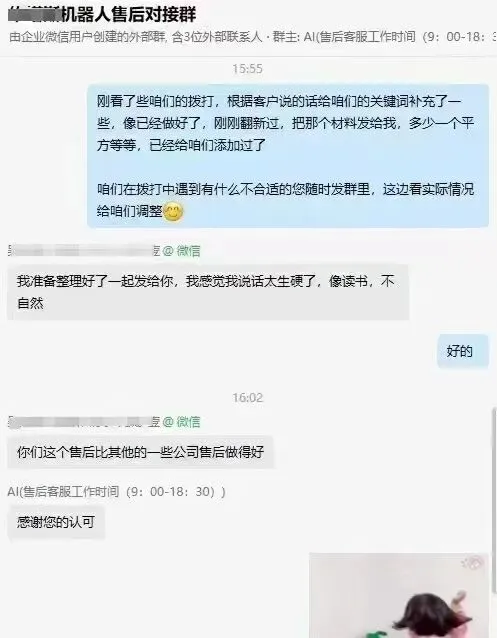Click the small icon on image top-right corner
Viewport: 497px width, 638px height.
tap(473, 563)
